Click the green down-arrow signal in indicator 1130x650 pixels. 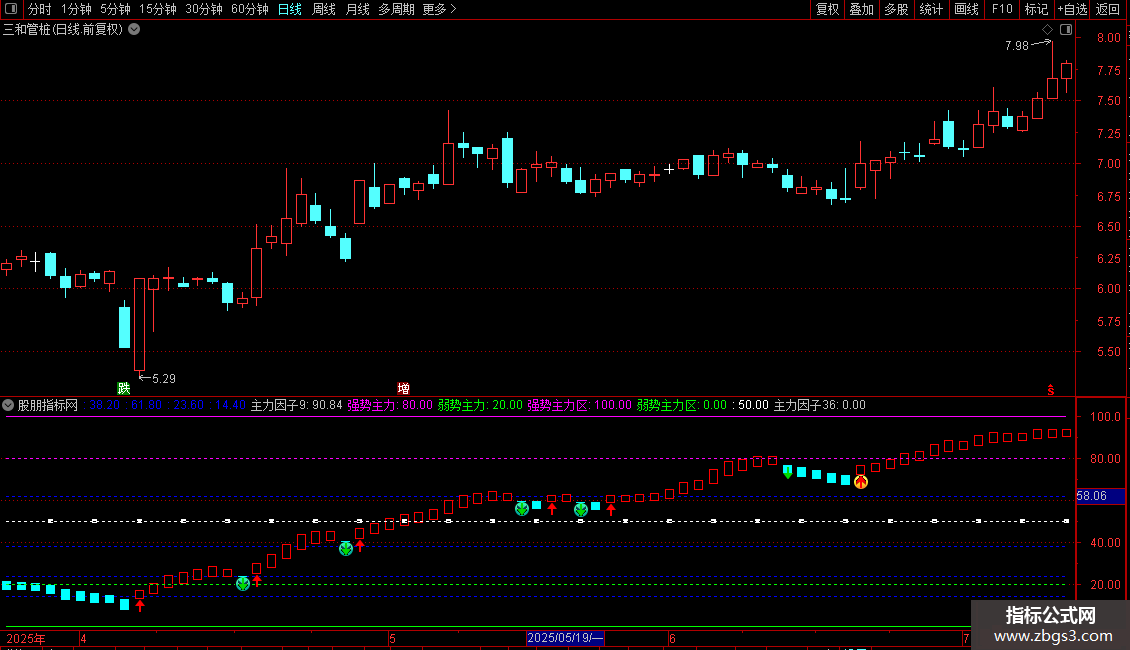pos(788,473)
